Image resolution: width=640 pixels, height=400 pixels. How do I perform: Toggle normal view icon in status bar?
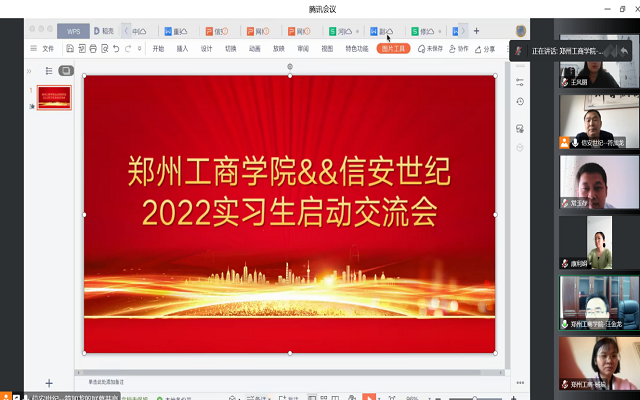(x=312, y=398)
